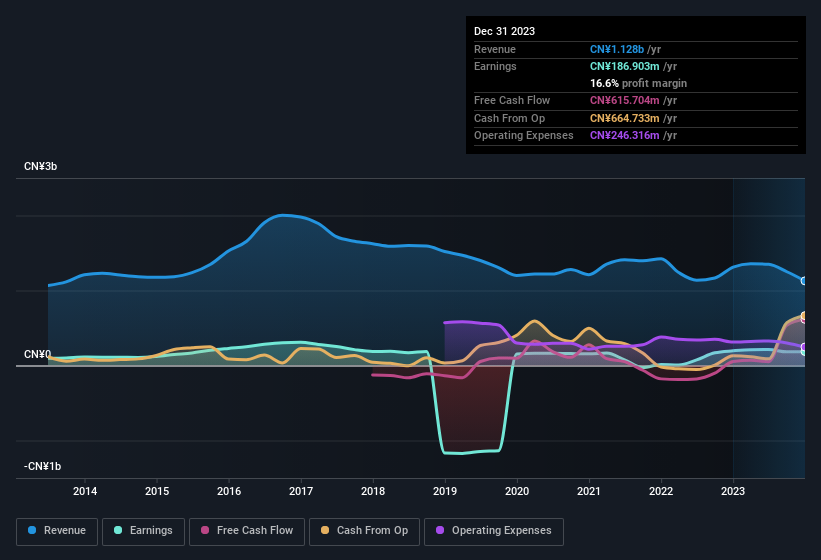Click the 2019 x-axis year label

click(x=445, y=491)
